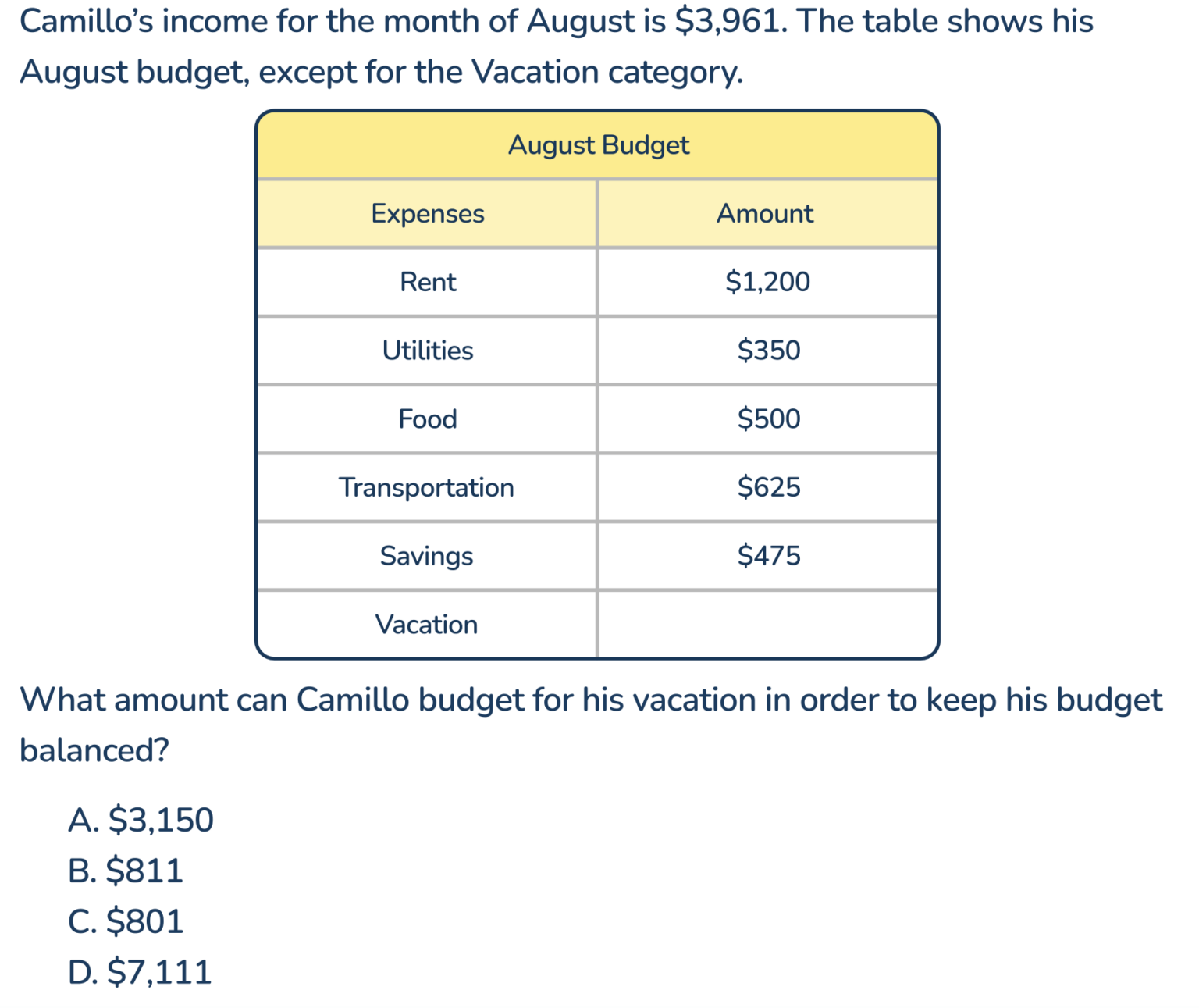
Task: Select answer choice A, $3,150
Action: [x=141, y=820]
